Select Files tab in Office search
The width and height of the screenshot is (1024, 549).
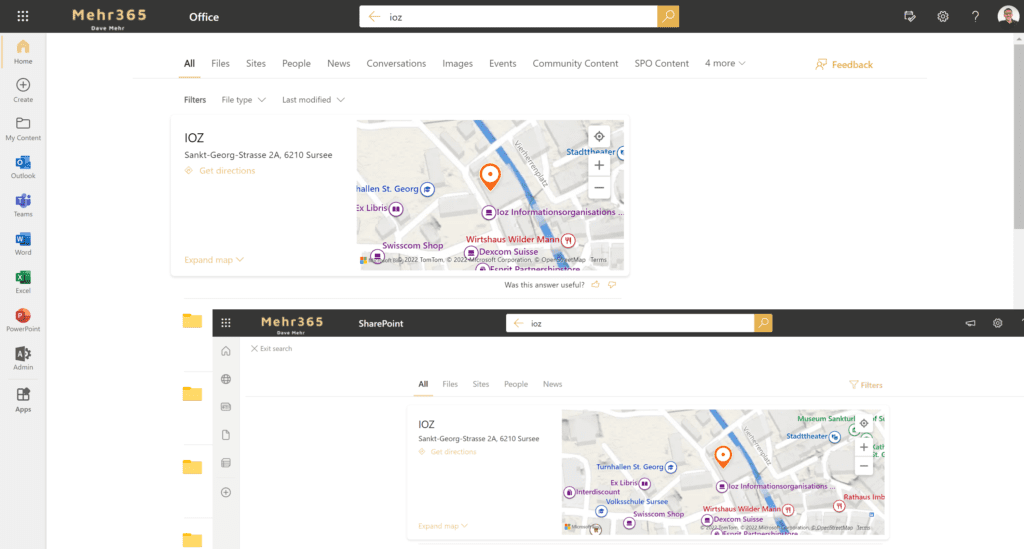(220, 63)
